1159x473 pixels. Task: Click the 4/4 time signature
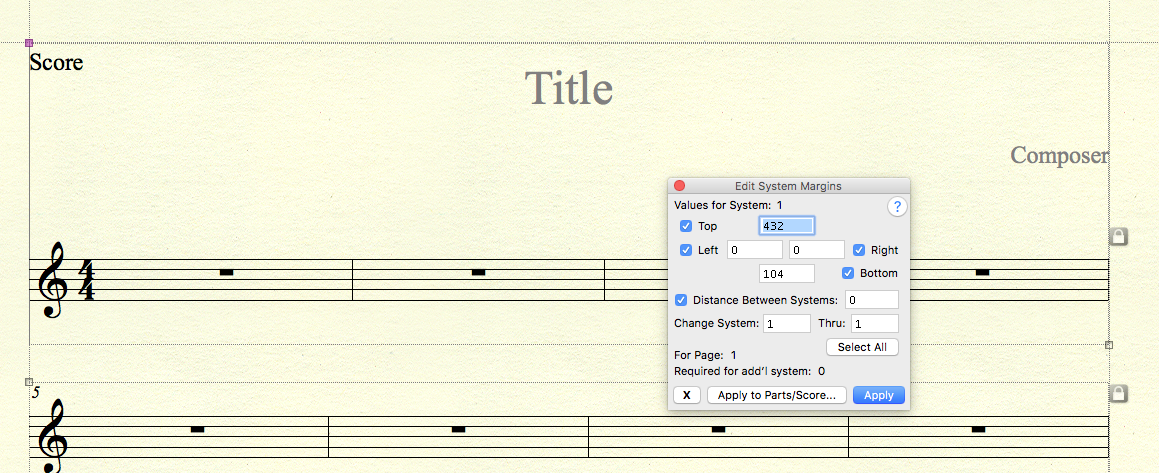(x=85, y=280)
